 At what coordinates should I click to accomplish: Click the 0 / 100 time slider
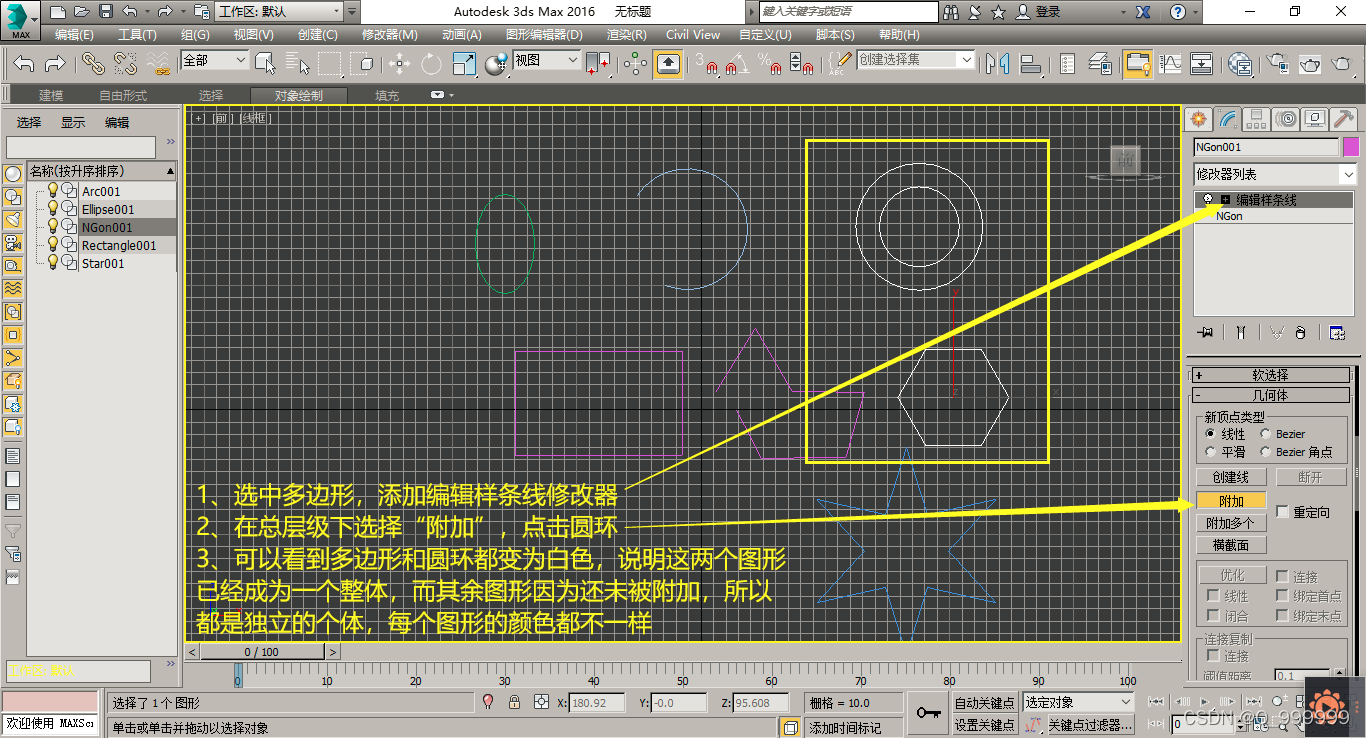[x=262, y=652]
